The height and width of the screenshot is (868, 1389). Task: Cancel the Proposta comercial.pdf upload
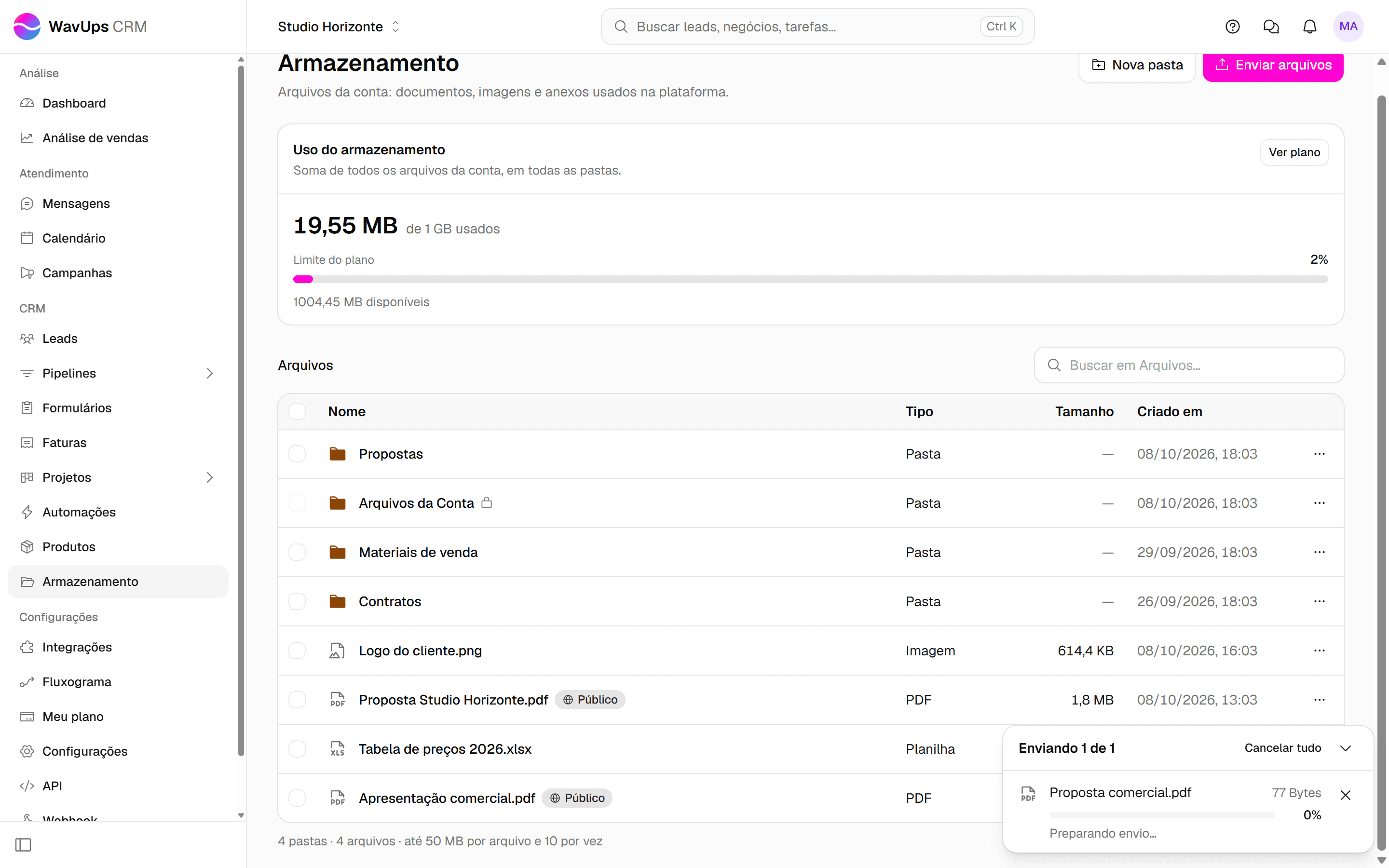[1346, 795]
